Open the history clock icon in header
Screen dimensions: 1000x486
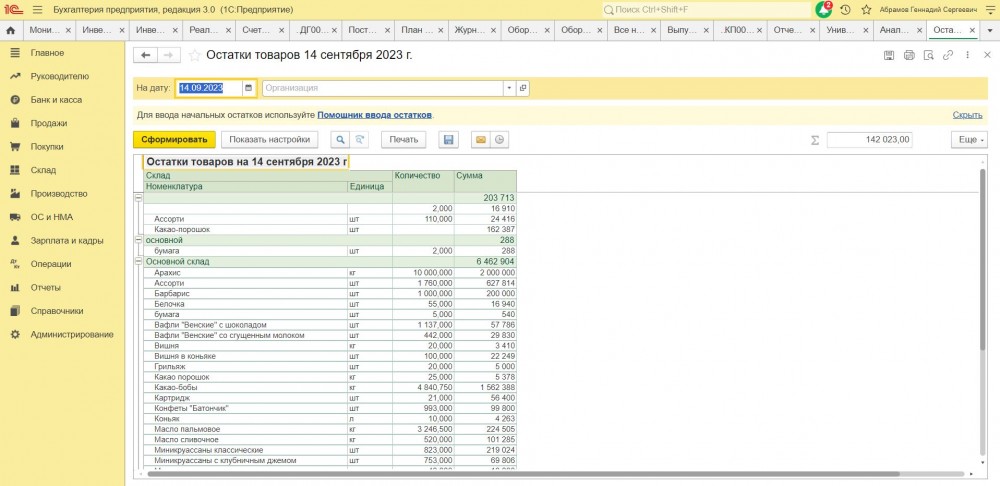(x=845, y=9)
